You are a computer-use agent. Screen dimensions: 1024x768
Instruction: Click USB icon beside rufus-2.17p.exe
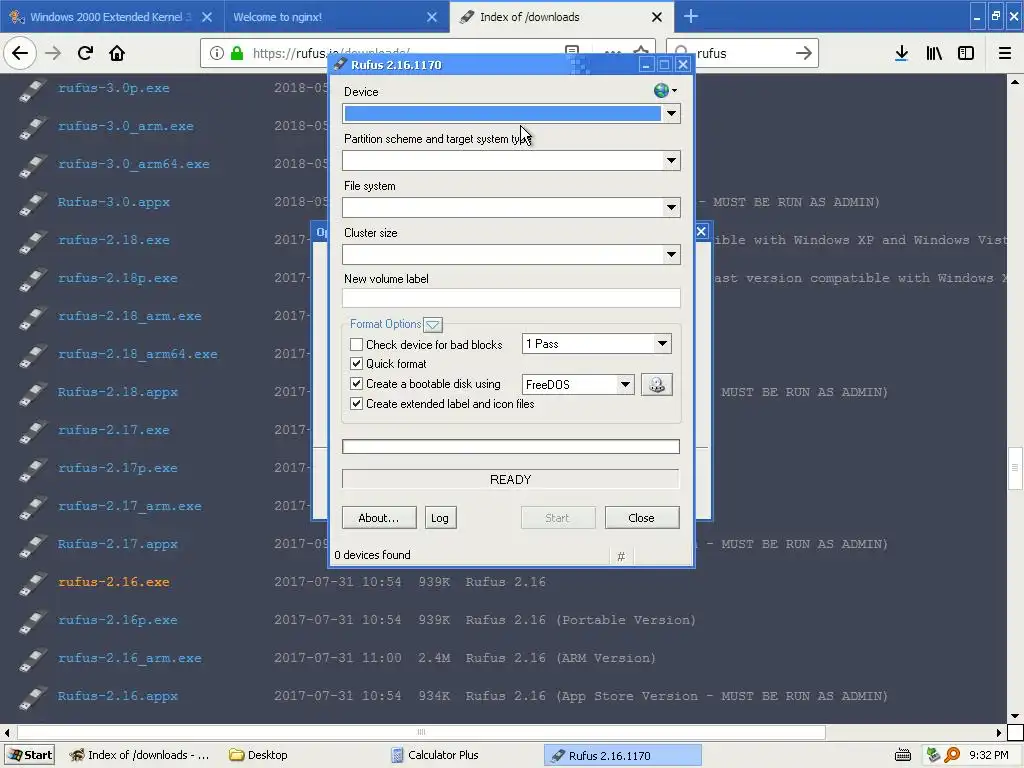click(x=32, y=470)
